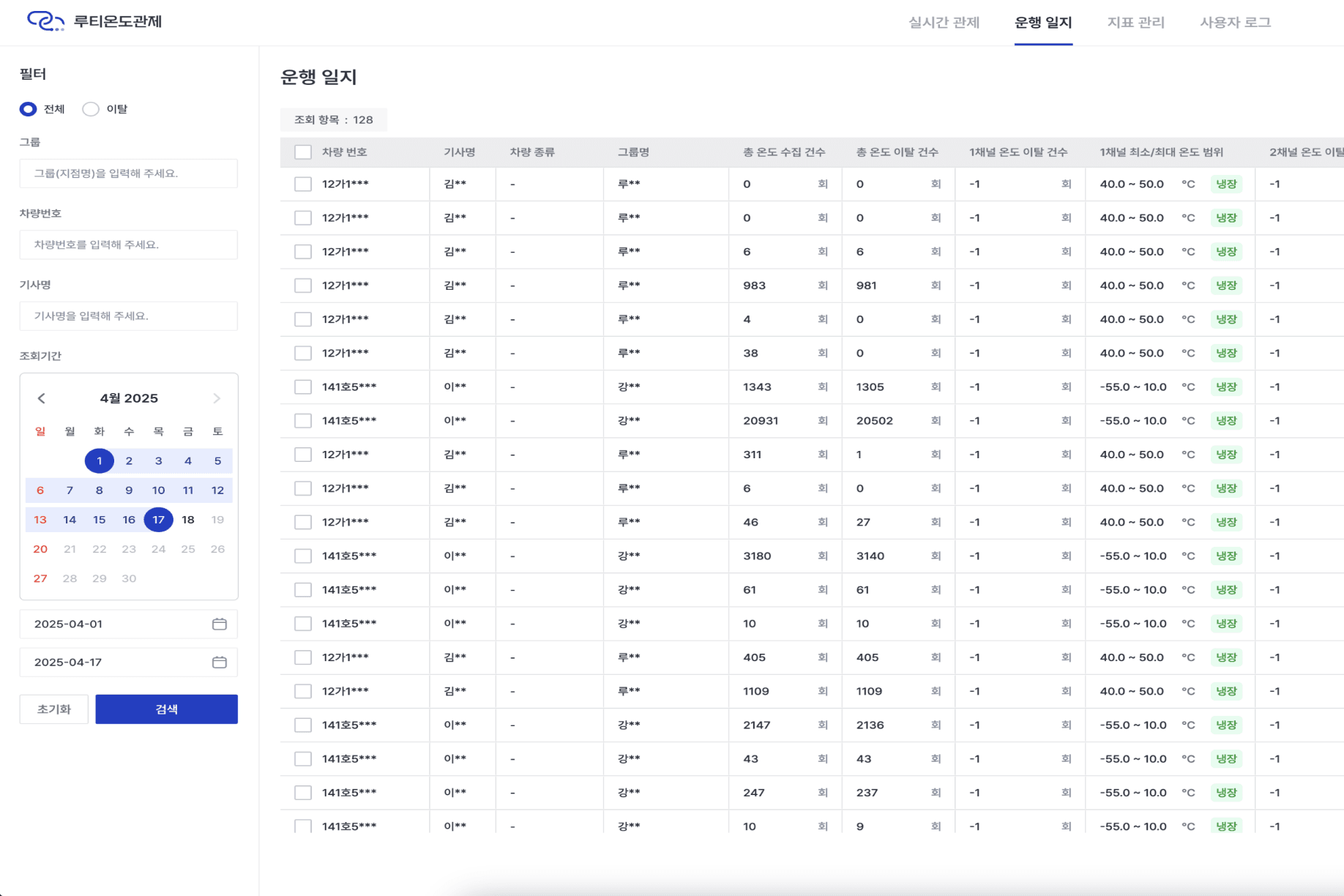Go to next month in calendar
This screenshot has height=896, width=1344.
[x=217, y=398]
